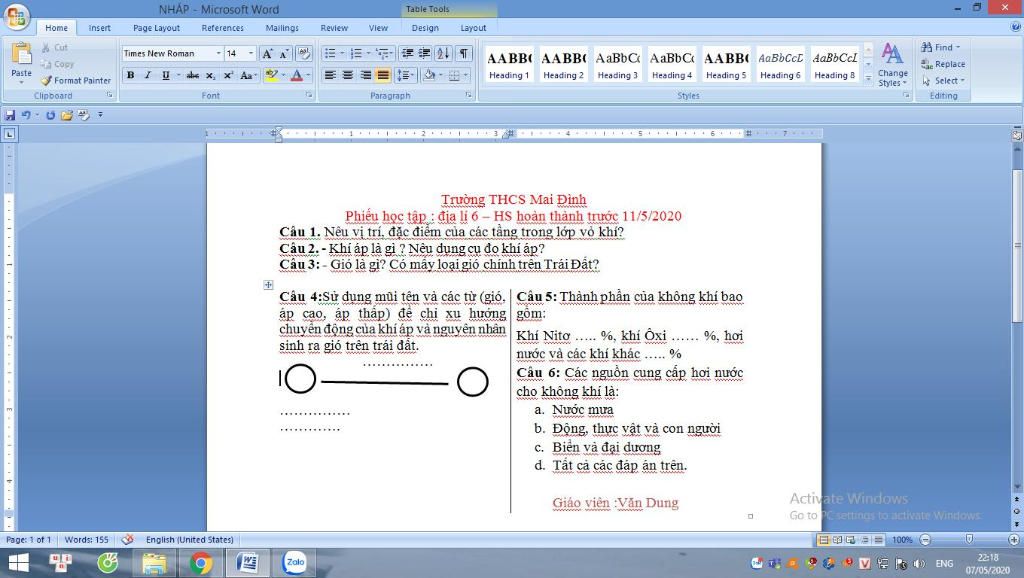Click the Windows Start button
The width and height of the screenshot is (1024, 578).
pos(18,562)
